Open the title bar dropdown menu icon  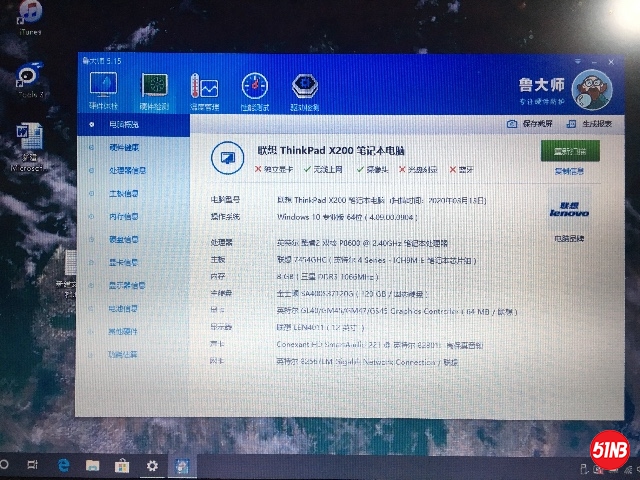click(x=578, y=62)
